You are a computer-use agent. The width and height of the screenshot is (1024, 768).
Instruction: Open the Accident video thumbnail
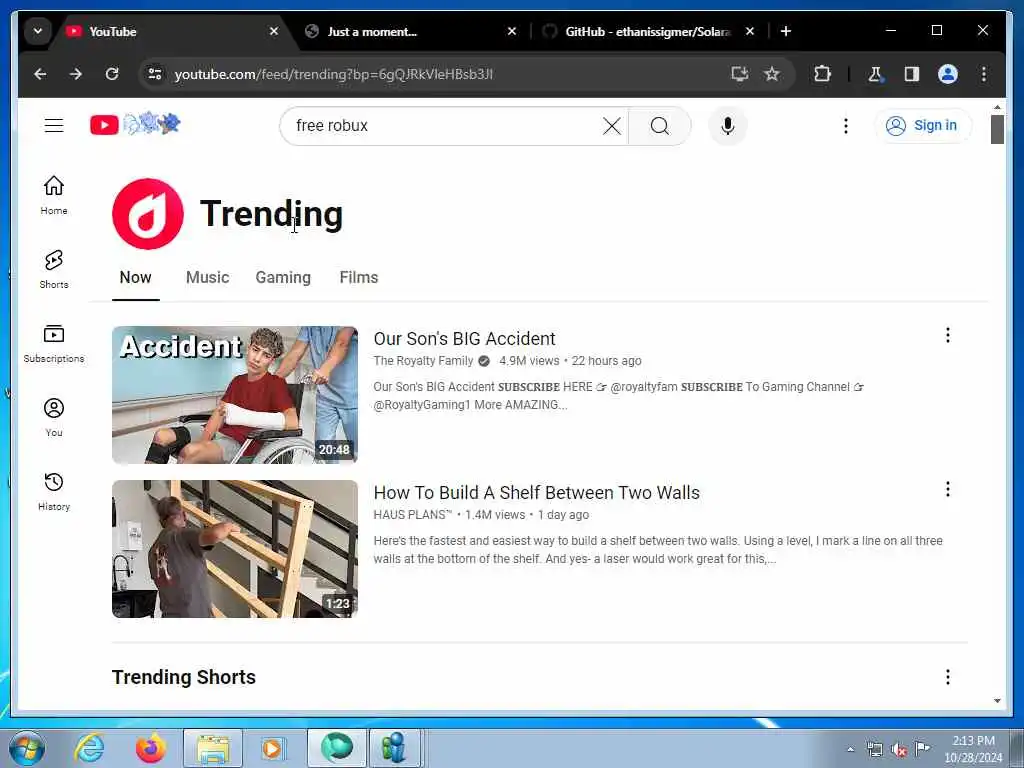pos(235,395)
